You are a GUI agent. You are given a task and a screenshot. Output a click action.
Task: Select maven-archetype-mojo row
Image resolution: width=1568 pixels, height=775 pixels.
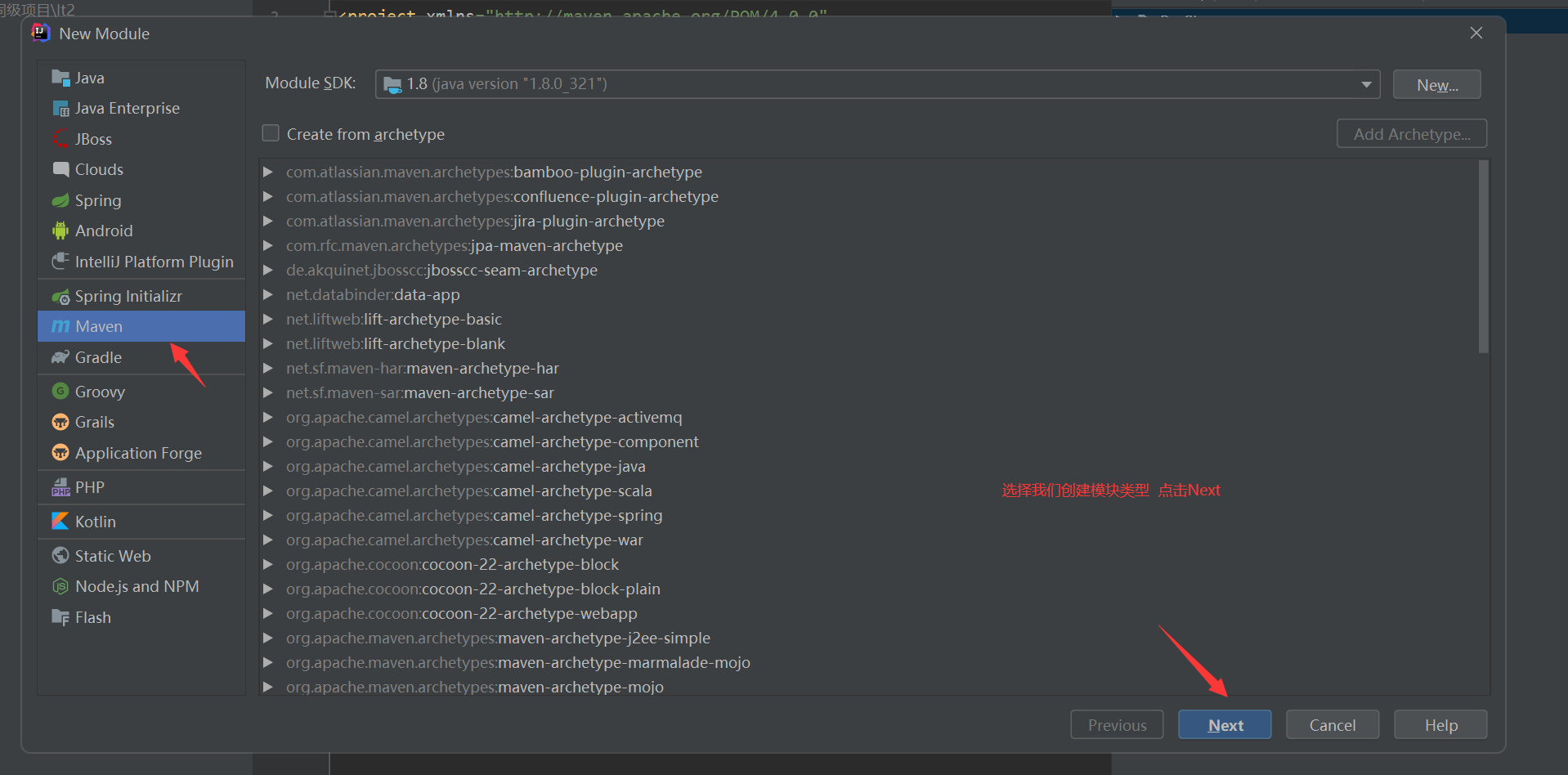[869, 686]
